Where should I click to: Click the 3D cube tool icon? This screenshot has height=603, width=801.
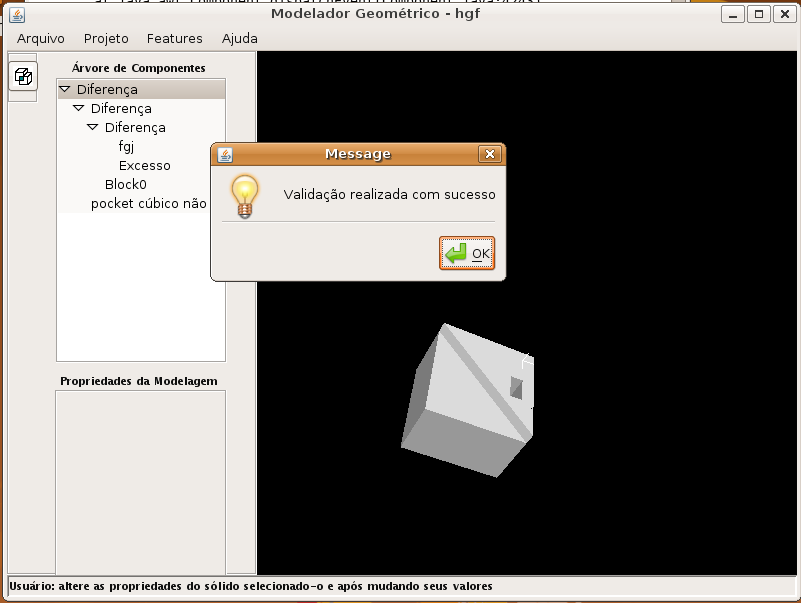pyautogui.click(x=23, y=75)
